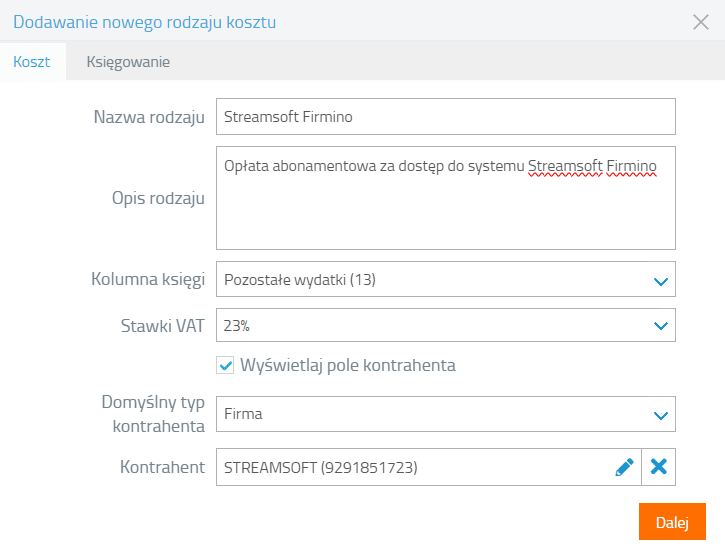Clear the Kontrahent field using the X icon
Viewport: 725px width, 553px height.
tap(658, 467)
